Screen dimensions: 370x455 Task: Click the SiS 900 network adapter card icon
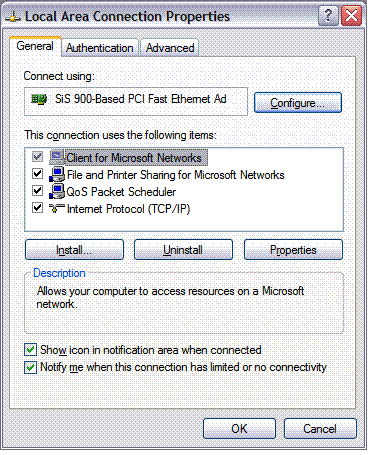tap(39, 99)
